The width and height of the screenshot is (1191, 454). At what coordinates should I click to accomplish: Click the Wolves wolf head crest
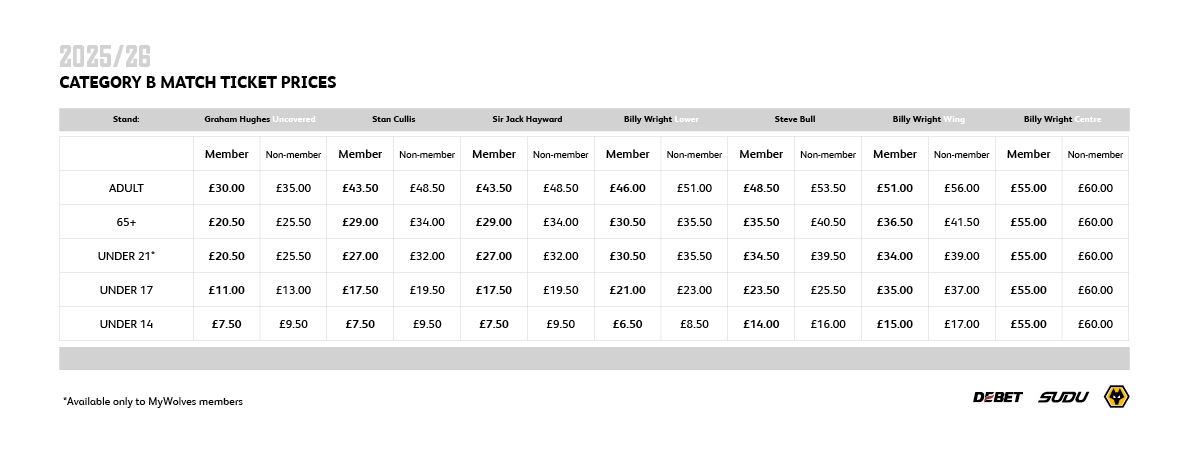pos(1116,397)
